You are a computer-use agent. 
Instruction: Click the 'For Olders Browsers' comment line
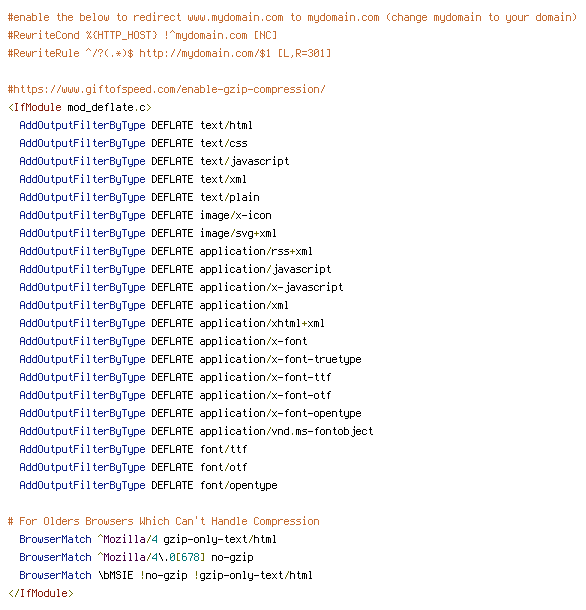163,521
